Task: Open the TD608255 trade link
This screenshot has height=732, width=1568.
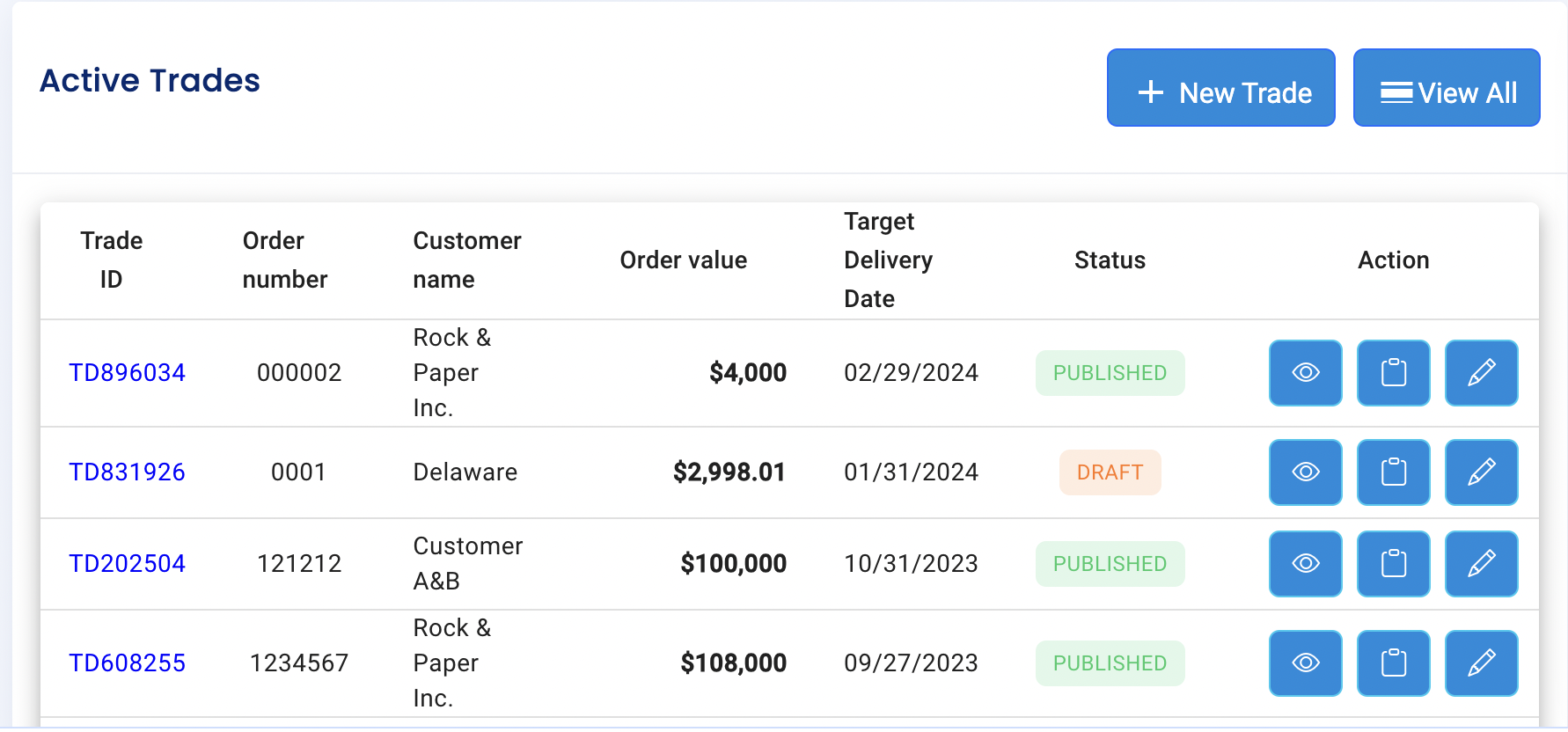Action: click(127, 663)
